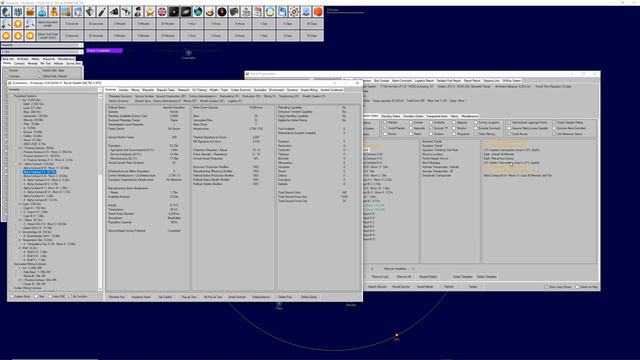
Task: Click the last orange arrow icon in the third toolbar row
Action: pos(30,36)
